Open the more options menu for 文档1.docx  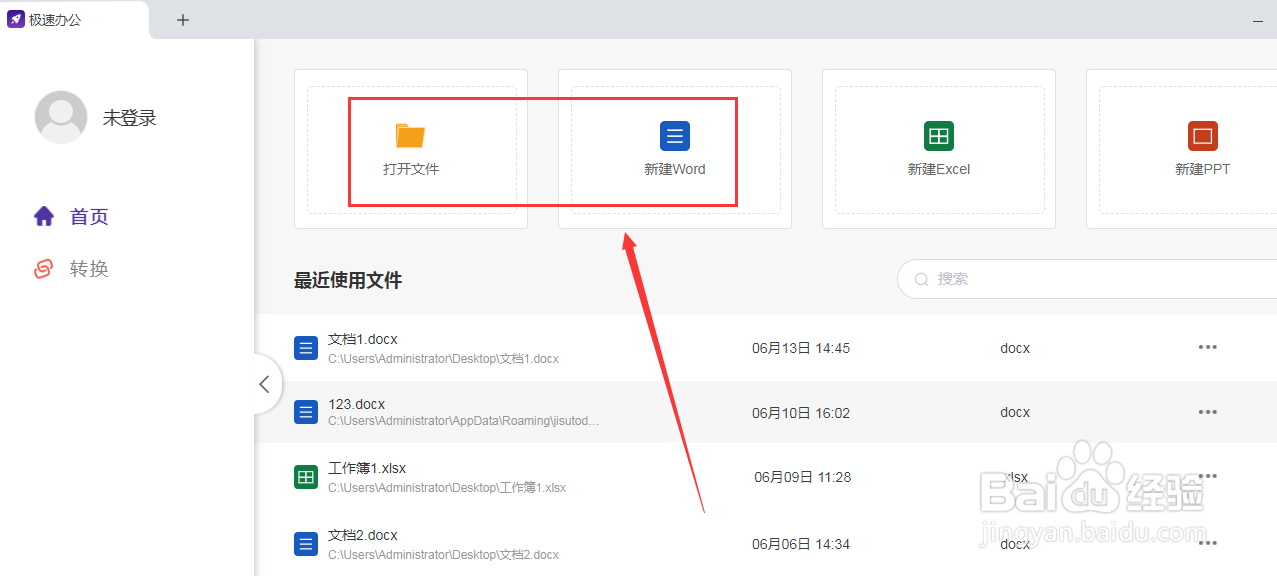[1207, 347]
